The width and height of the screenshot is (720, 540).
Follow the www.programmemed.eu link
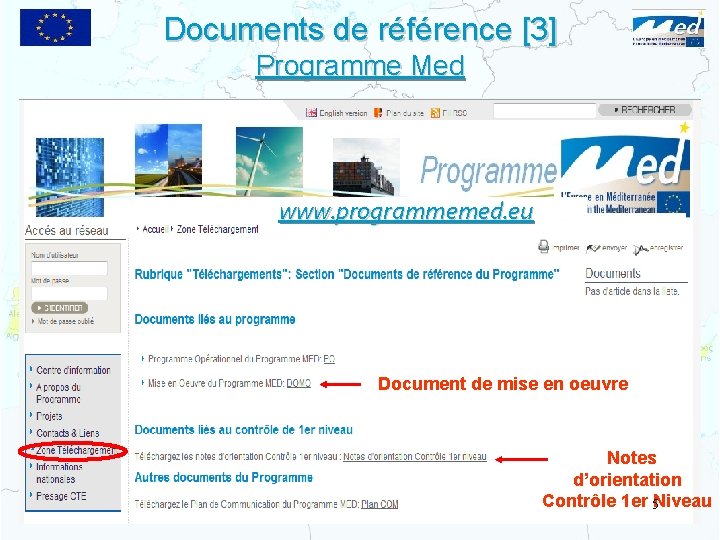pyautogui.click(x=406, y=211)
